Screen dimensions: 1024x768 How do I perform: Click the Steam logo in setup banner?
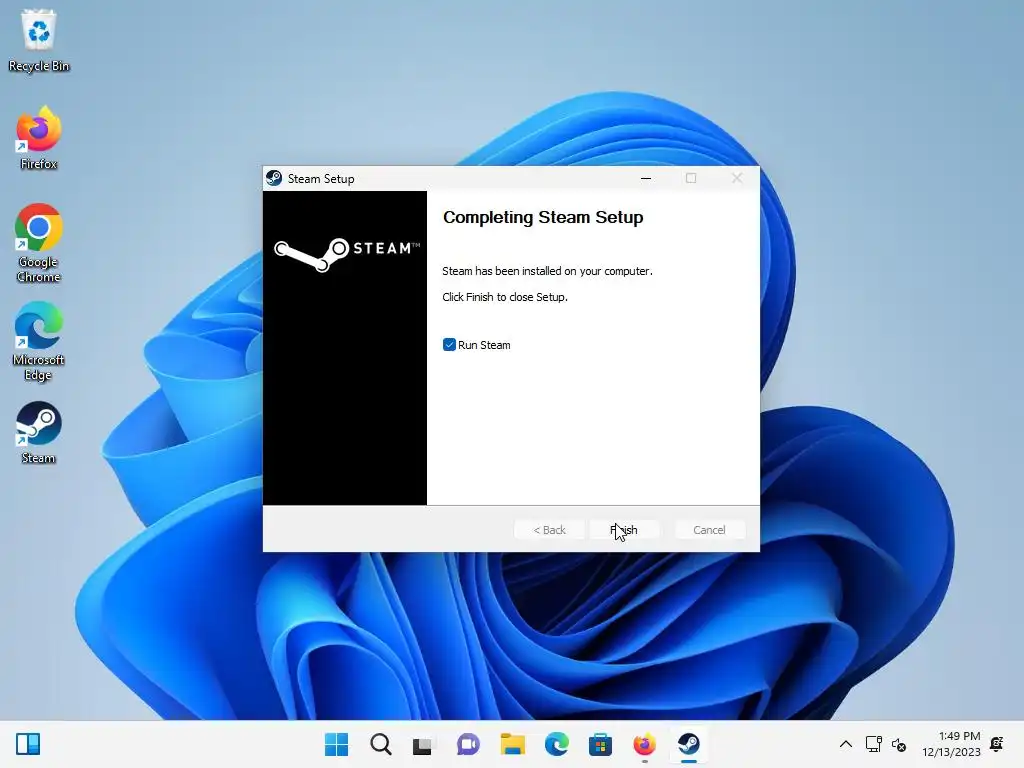(x=345, y=254)
